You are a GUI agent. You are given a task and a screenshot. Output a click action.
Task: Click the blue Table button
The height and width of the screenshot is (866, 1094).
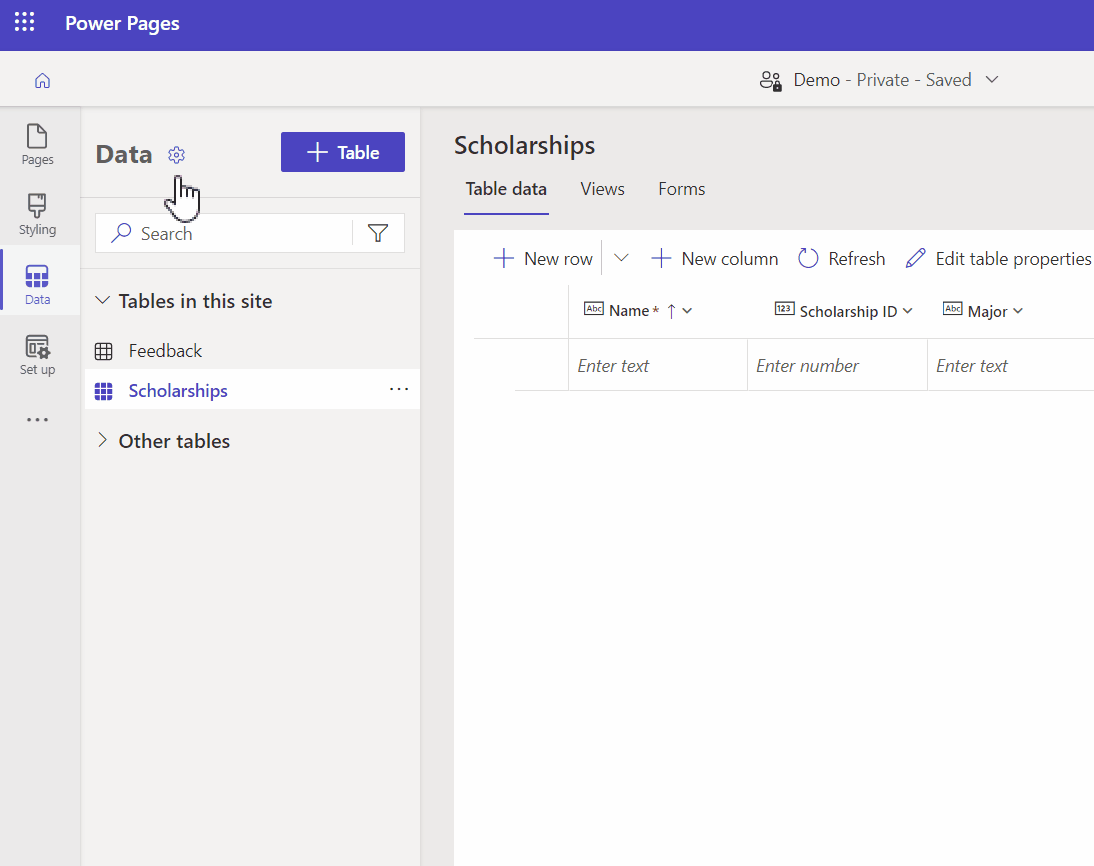(342, 152)
